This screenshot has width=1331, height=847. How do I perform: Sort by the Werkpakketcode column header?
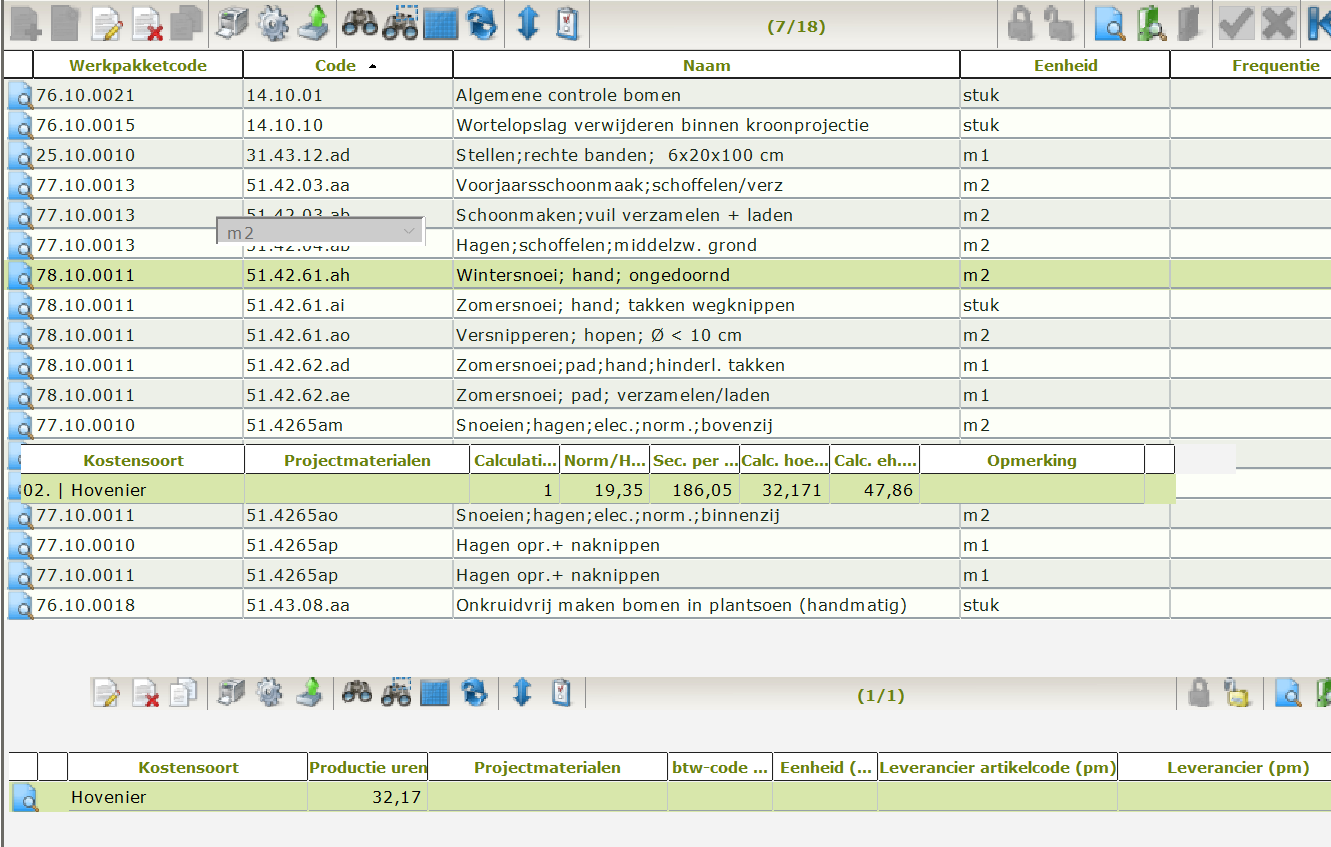138,65
